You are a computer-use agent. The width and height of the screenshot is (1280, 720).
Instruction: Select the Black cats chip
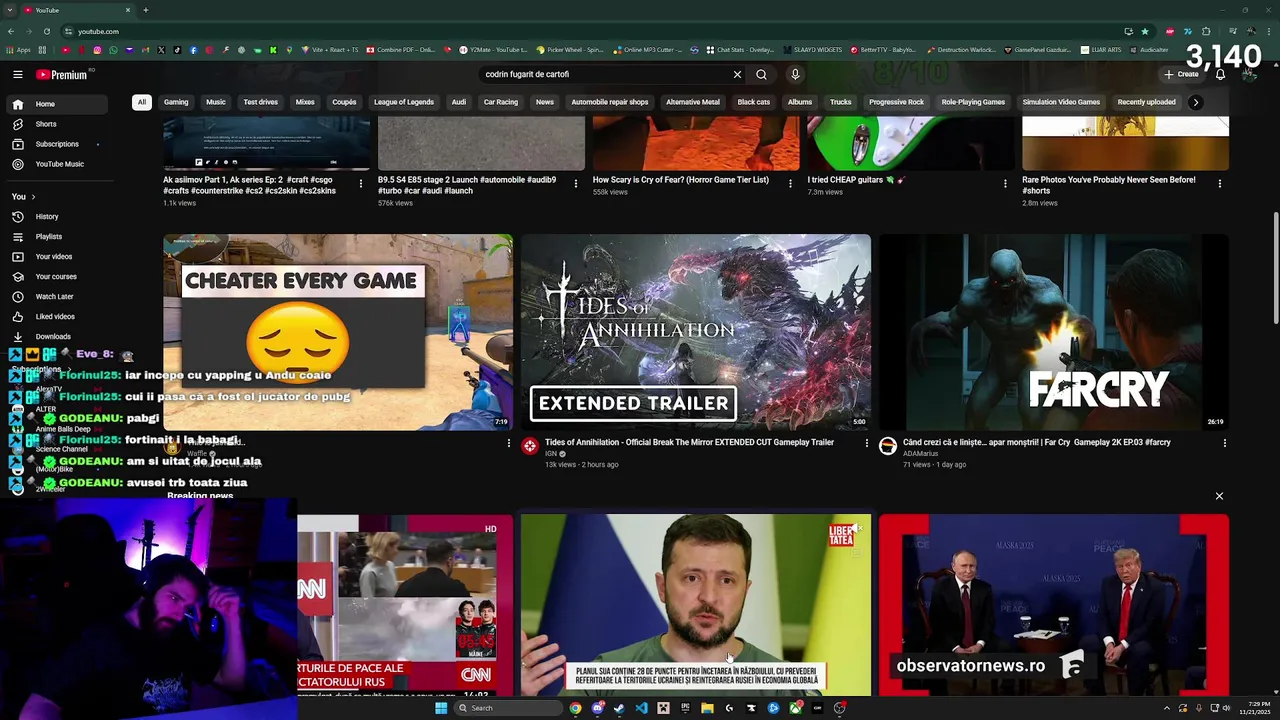754,102
